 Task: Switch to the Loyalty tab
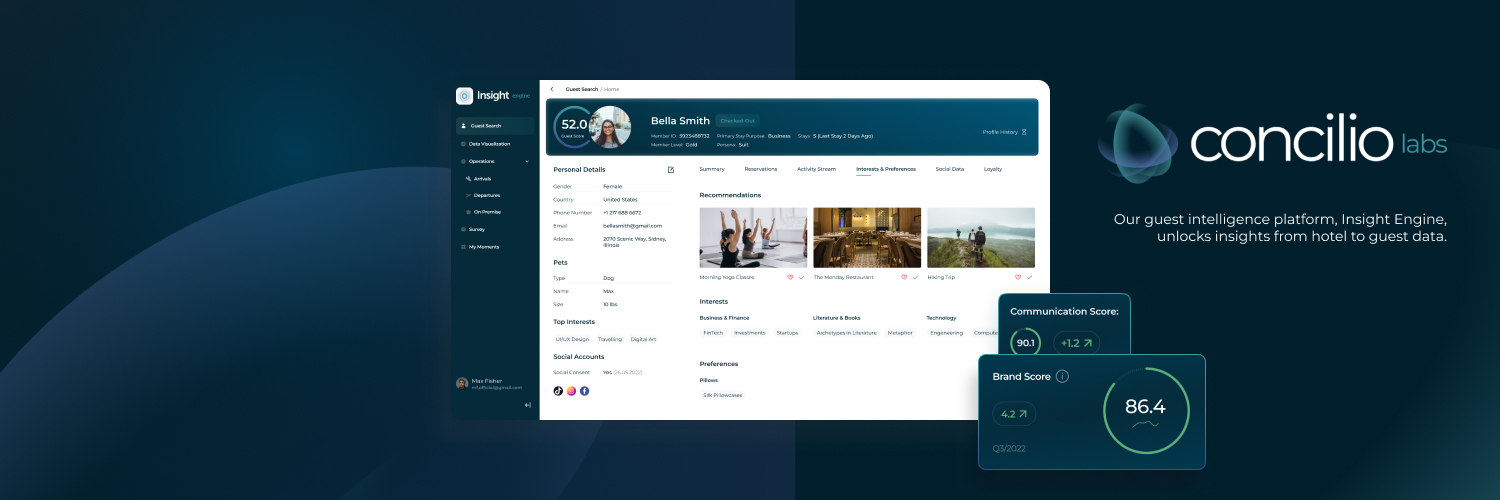(x=993, y=169)
